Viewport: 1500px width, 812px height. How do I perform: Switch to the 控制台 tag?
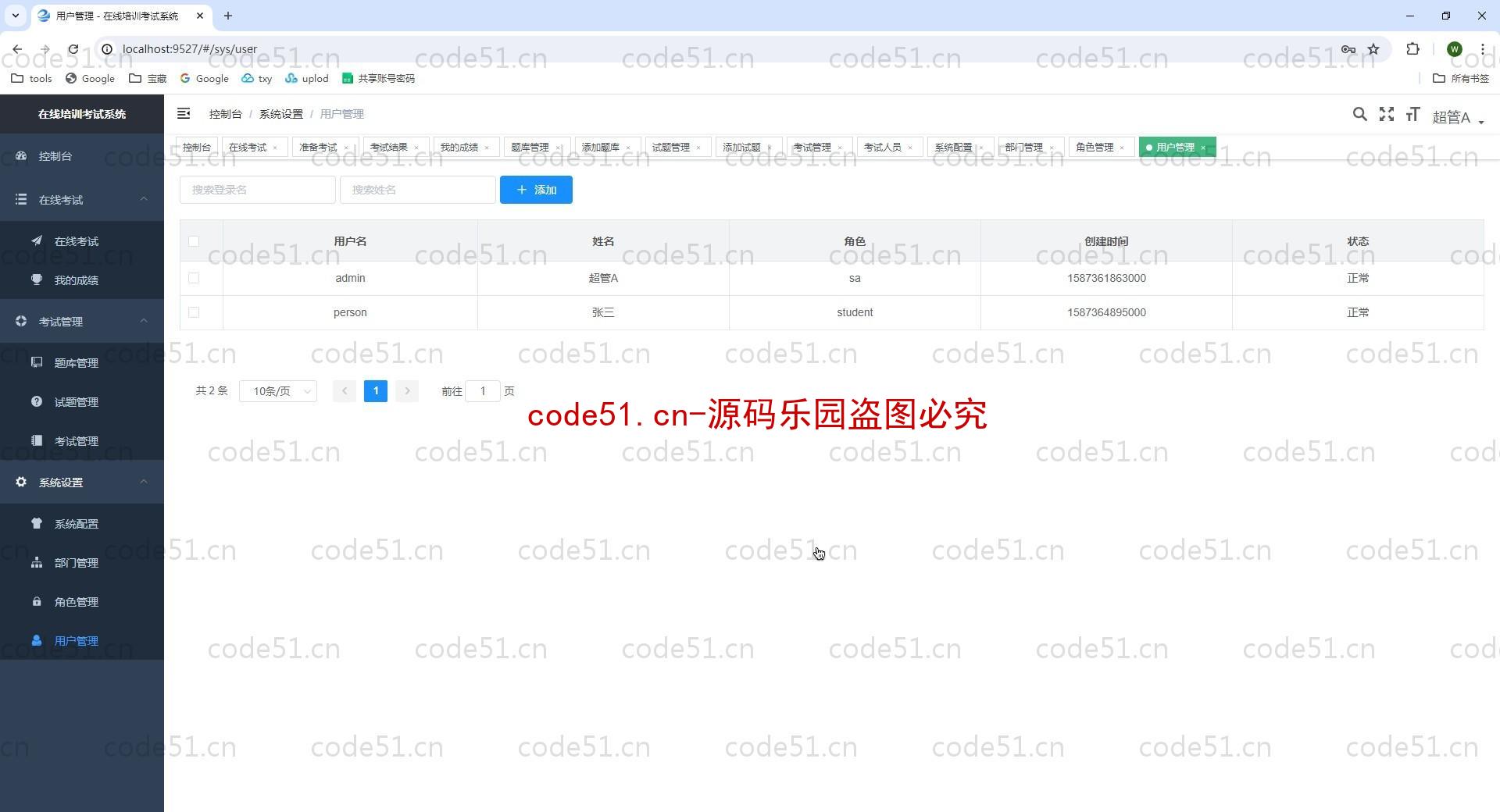[197, 147]
